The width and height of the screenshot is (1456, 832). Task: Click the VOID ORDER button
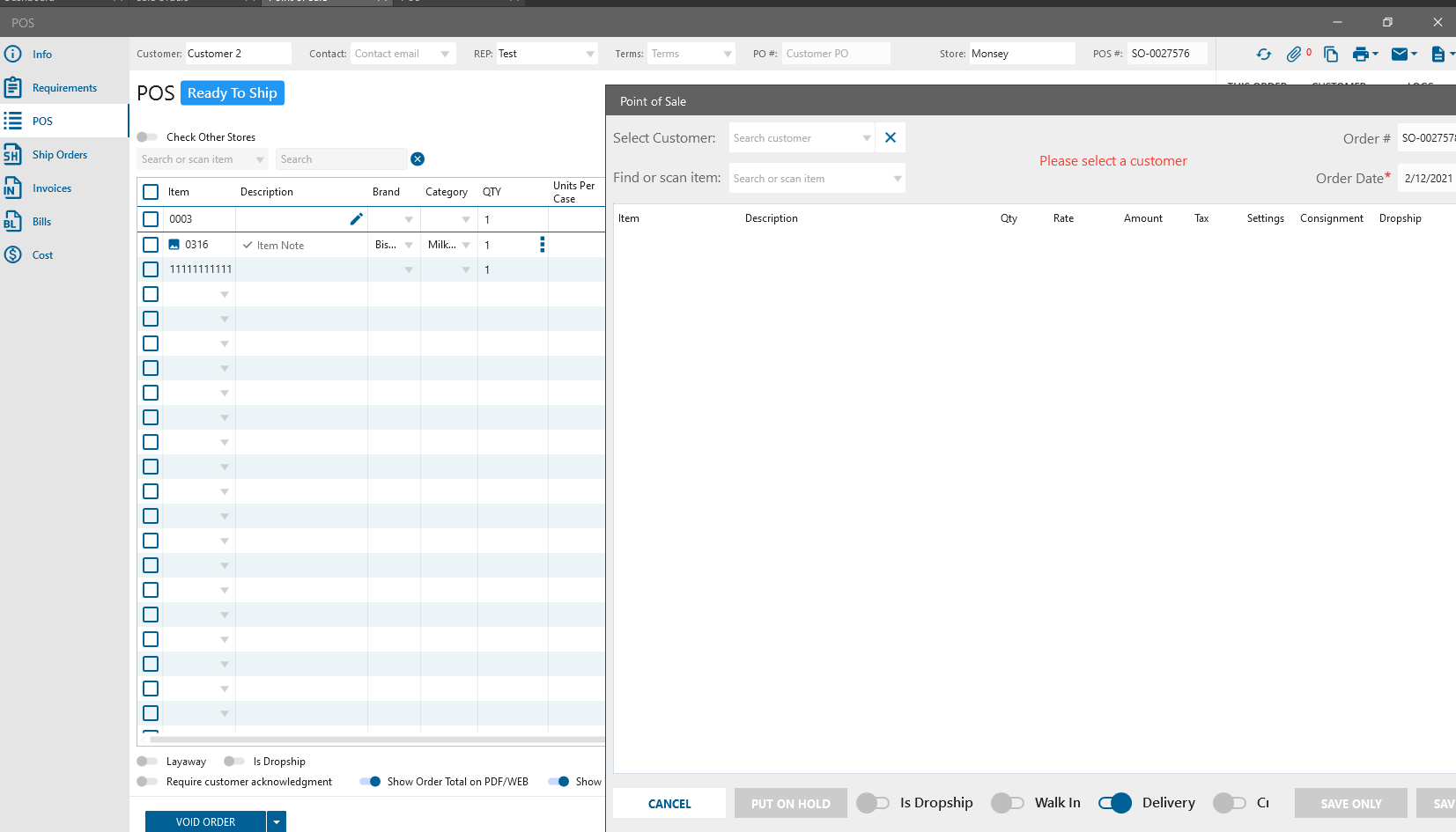tap(205, 822)
